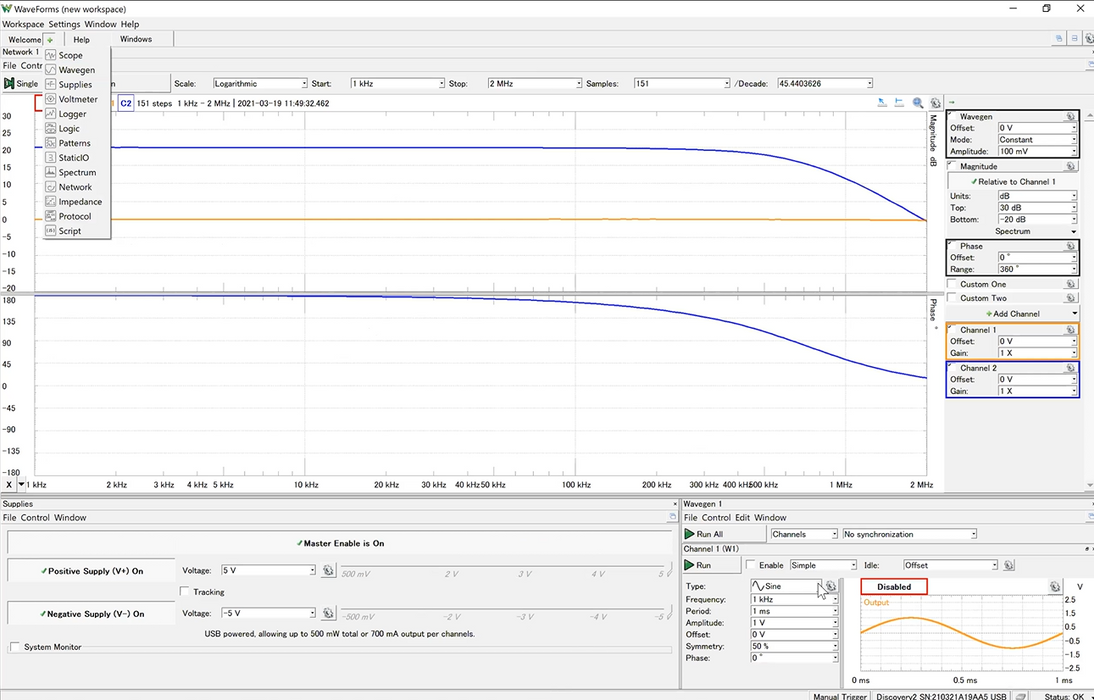Open the Idle Offset dropdown
The height and width of the screenshot is (700, 1094).
pos(950,565)
